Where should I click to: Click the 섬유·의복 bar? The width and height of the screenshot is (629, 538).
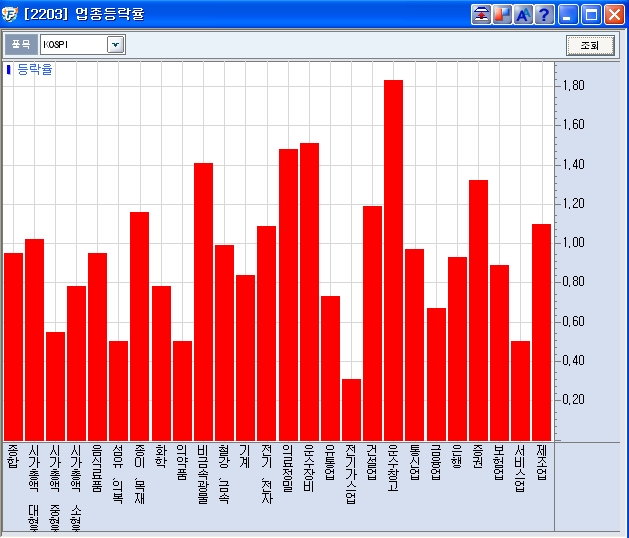tap(118, 391)
